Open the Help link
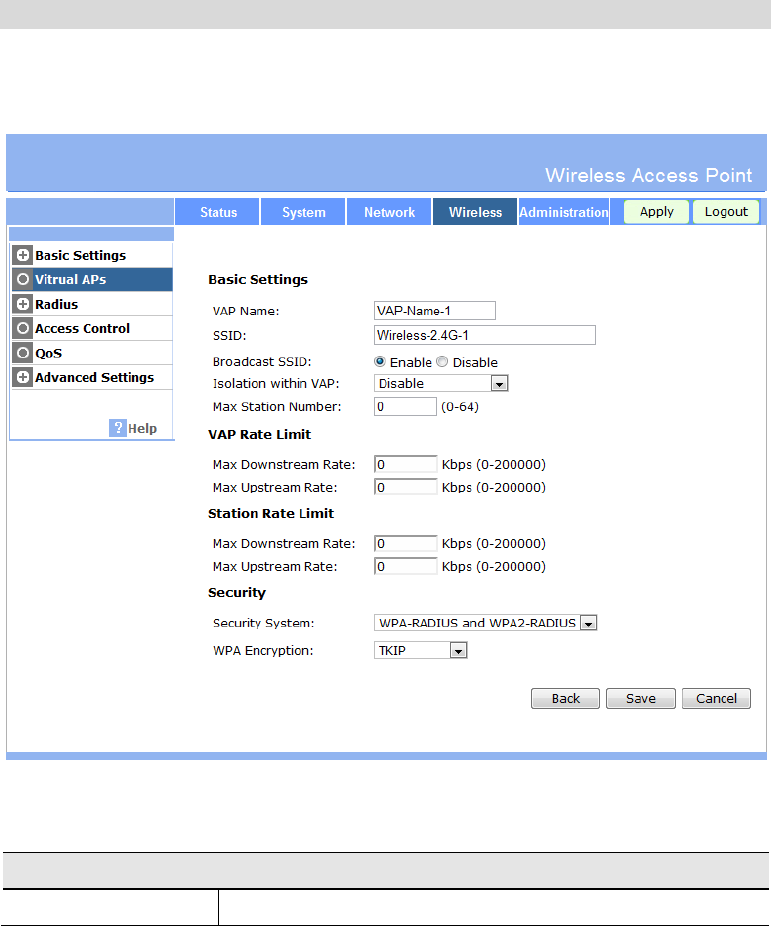This screenshot has width=771, height=926. (142, 429)
